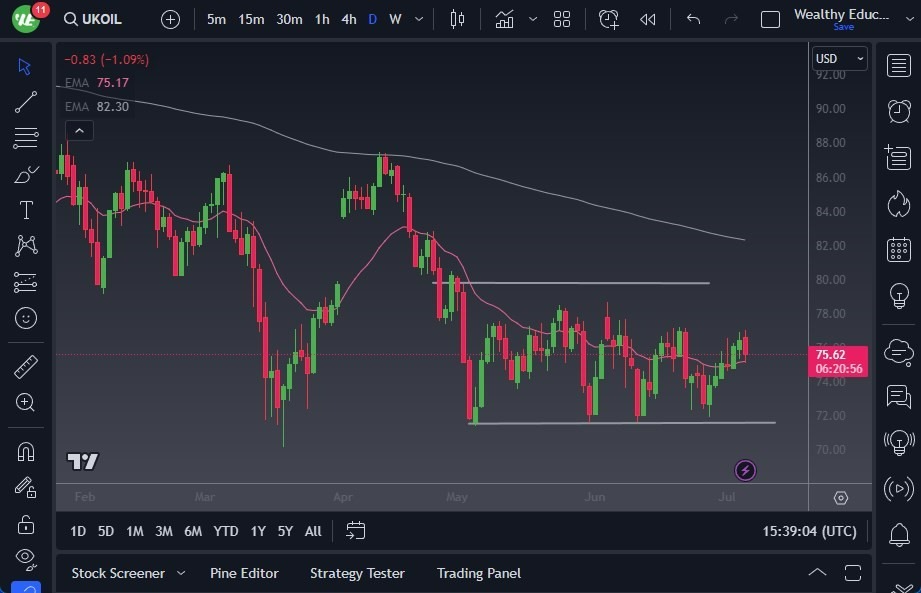
Task: Switch to the Strategy Tester tab
Action: [x=357, y=573]
